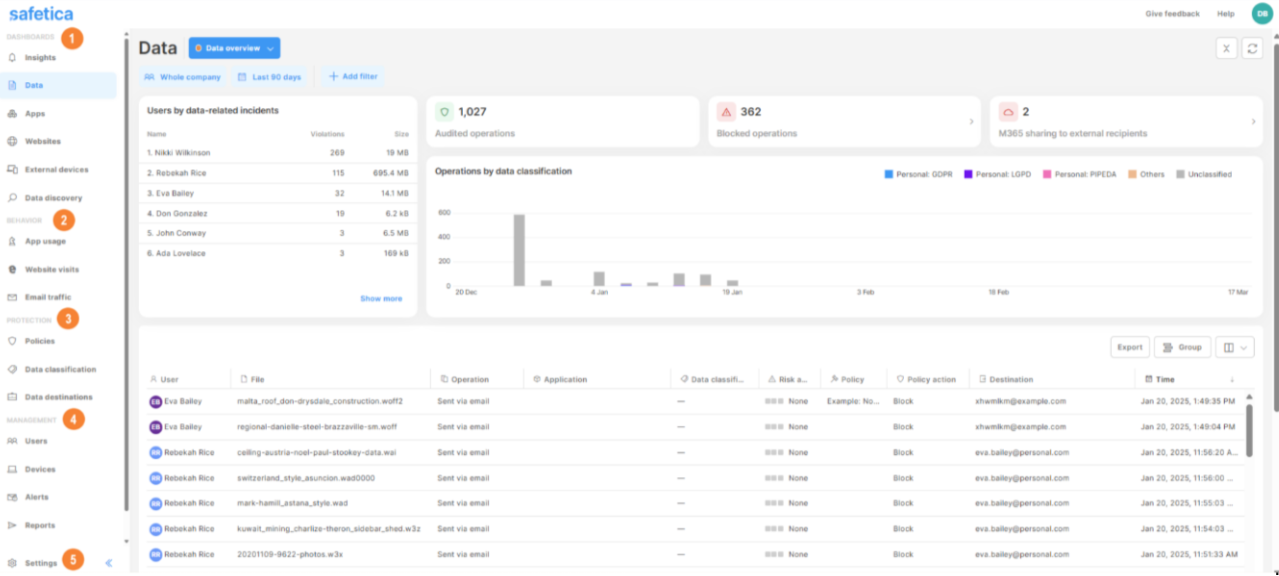
Task: Click the Others color swatch in legend
Action: click(x=1133, y=174)
